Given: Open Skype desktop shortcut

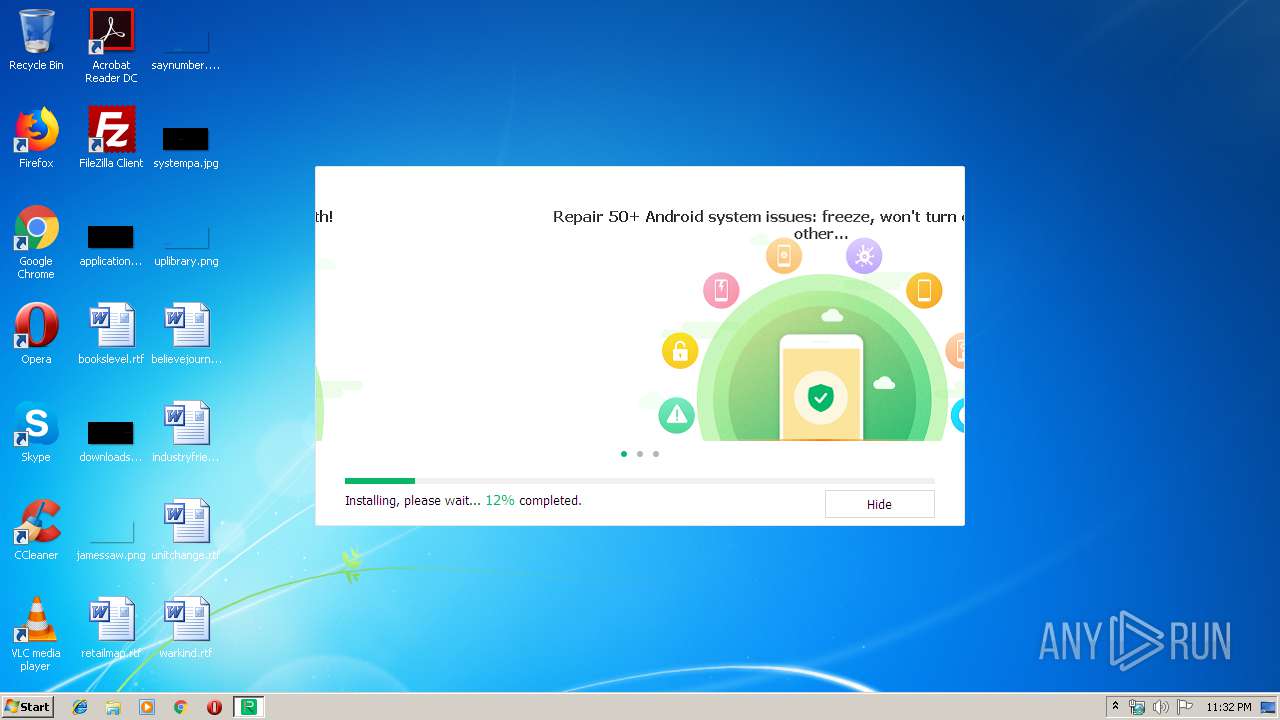Looking at the screenshot, I should [x=36, y=432].
